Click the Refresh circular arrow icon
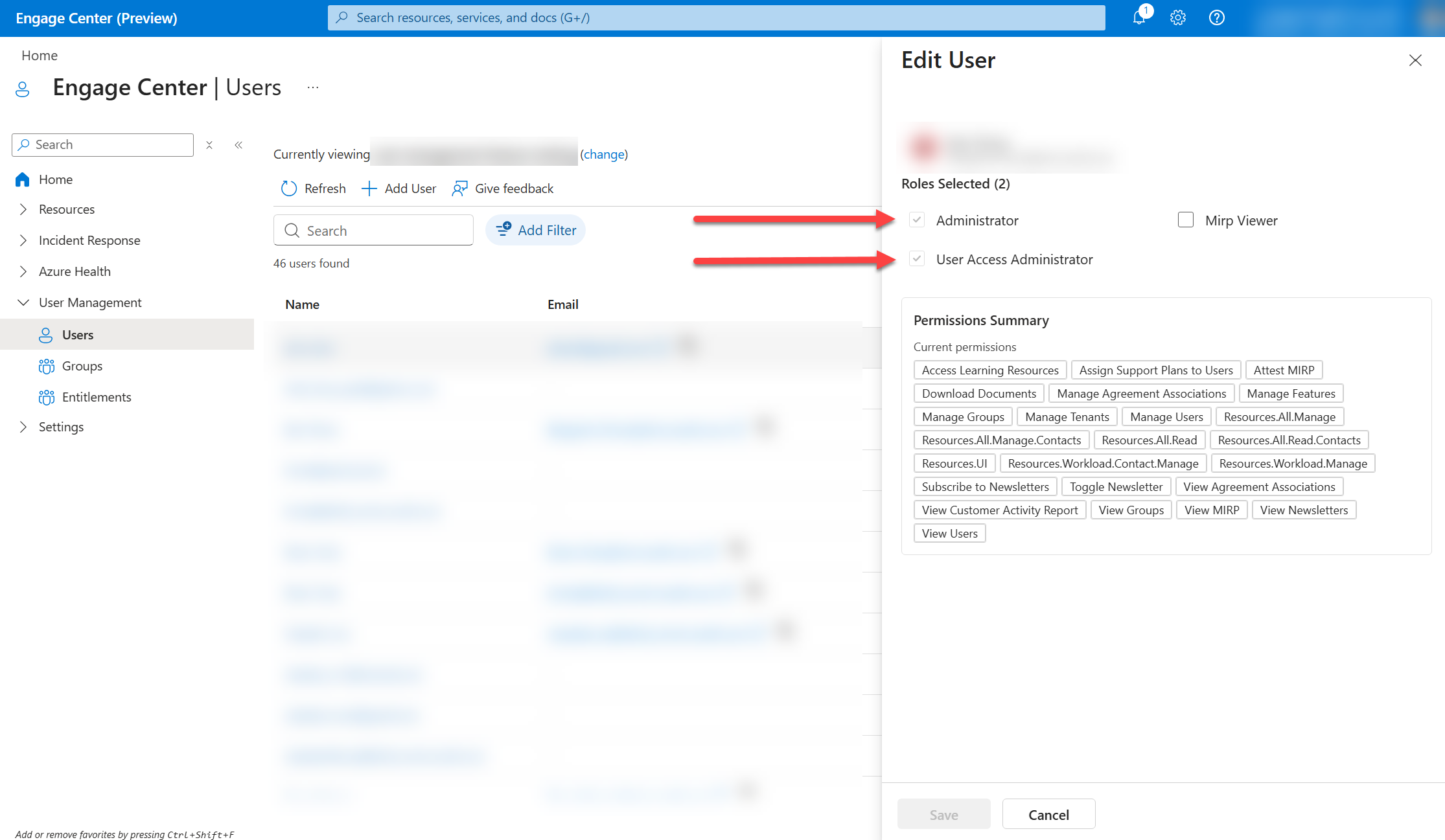The height and width of the screenshot is (840, 1445). [288, 188]
